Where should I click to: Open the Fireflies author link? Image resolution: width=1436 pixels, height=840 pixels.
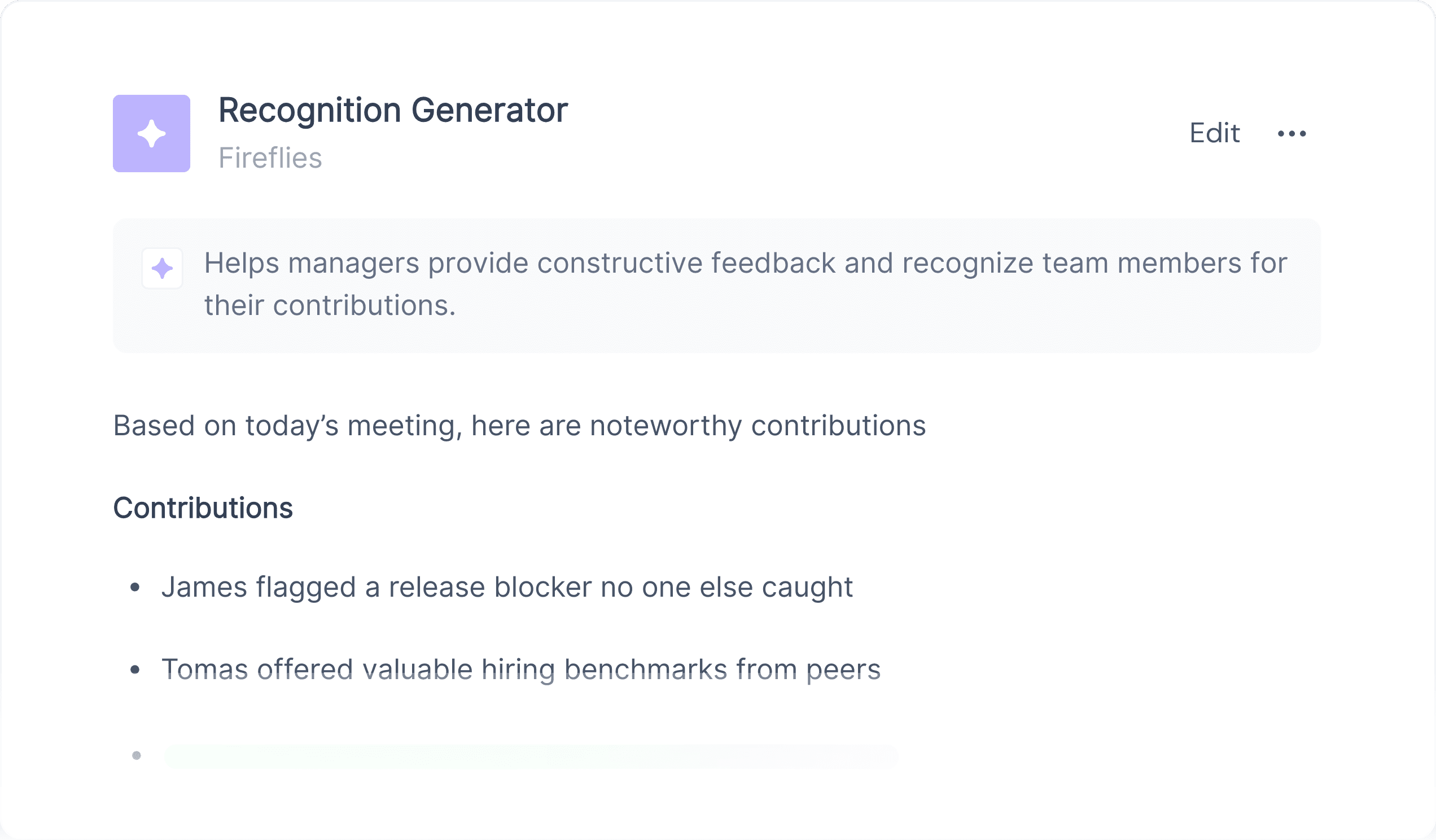point(270,158)
